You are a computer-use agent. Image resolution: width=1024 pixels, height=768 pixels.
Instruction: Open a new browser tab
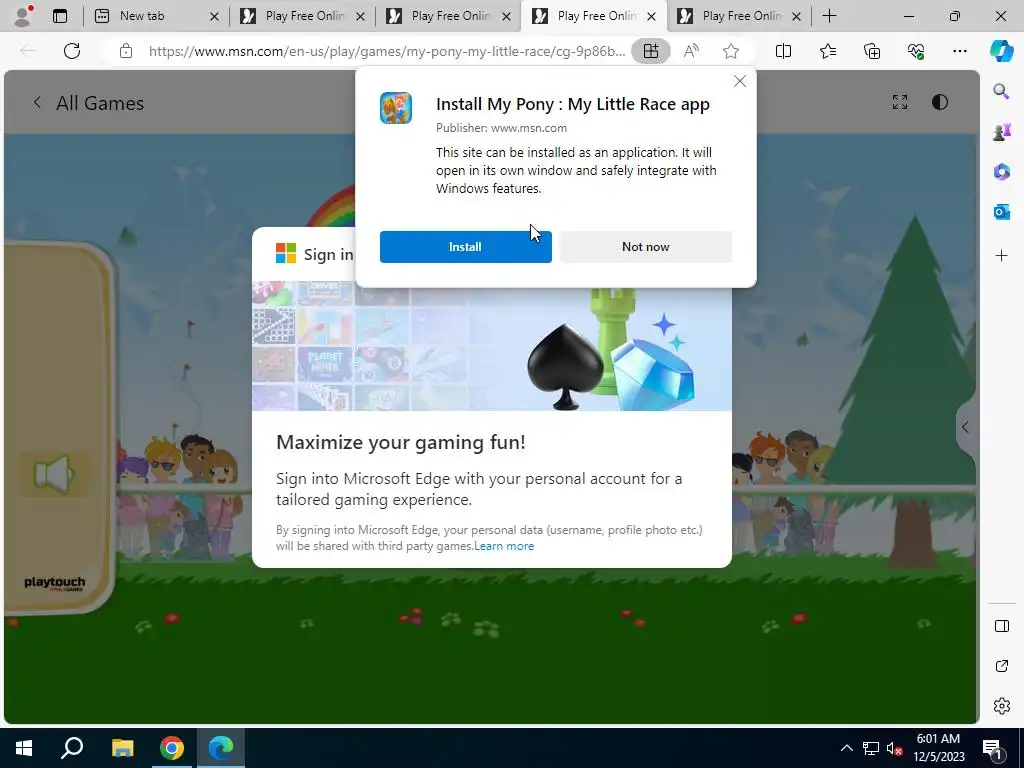click(x=829, y=16)
